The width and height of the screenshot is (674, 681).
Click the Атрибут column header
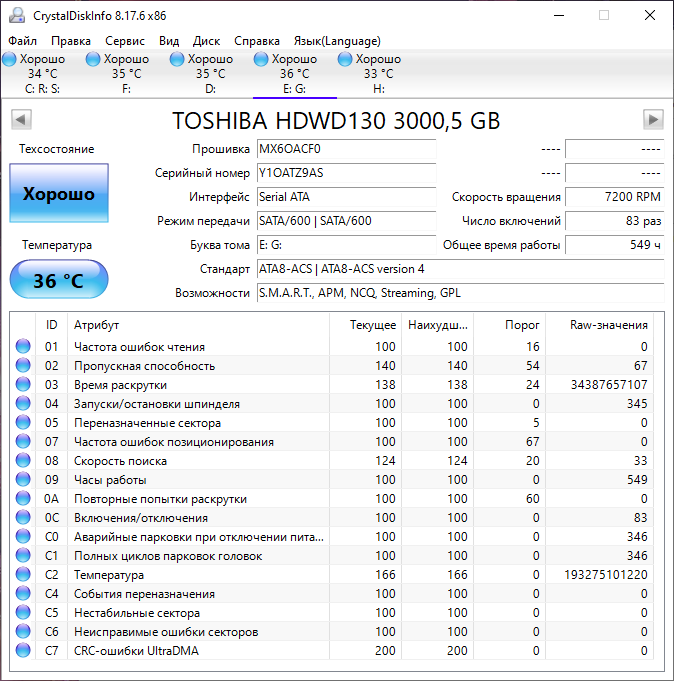click(x=198, y=325)
